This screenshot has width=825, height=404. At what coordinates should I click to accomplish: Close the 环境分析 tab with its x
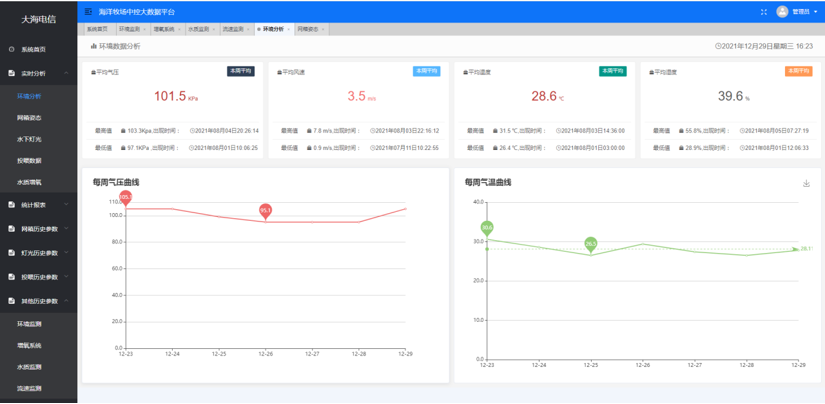pyautogui.click(x=287, y=30)
